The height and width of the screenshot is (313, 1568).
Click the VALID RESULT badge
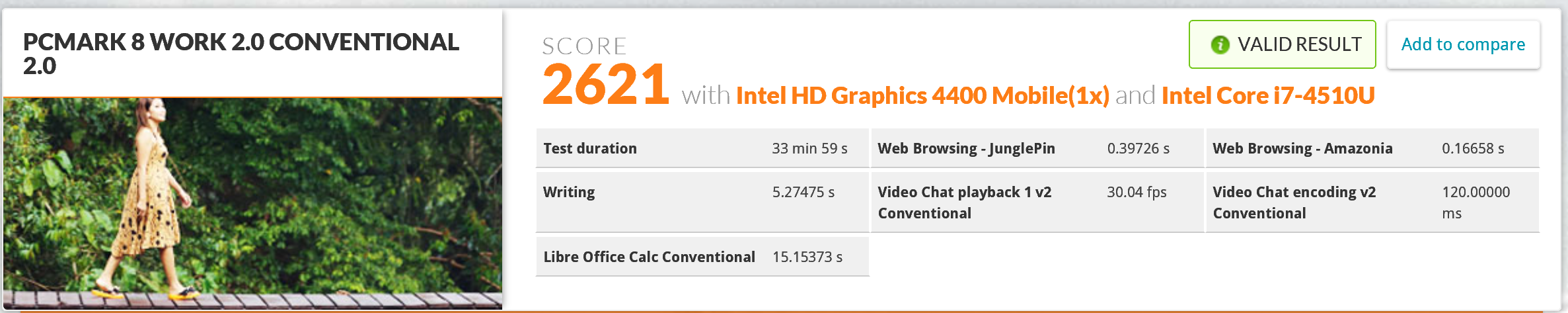point(1283,44)
